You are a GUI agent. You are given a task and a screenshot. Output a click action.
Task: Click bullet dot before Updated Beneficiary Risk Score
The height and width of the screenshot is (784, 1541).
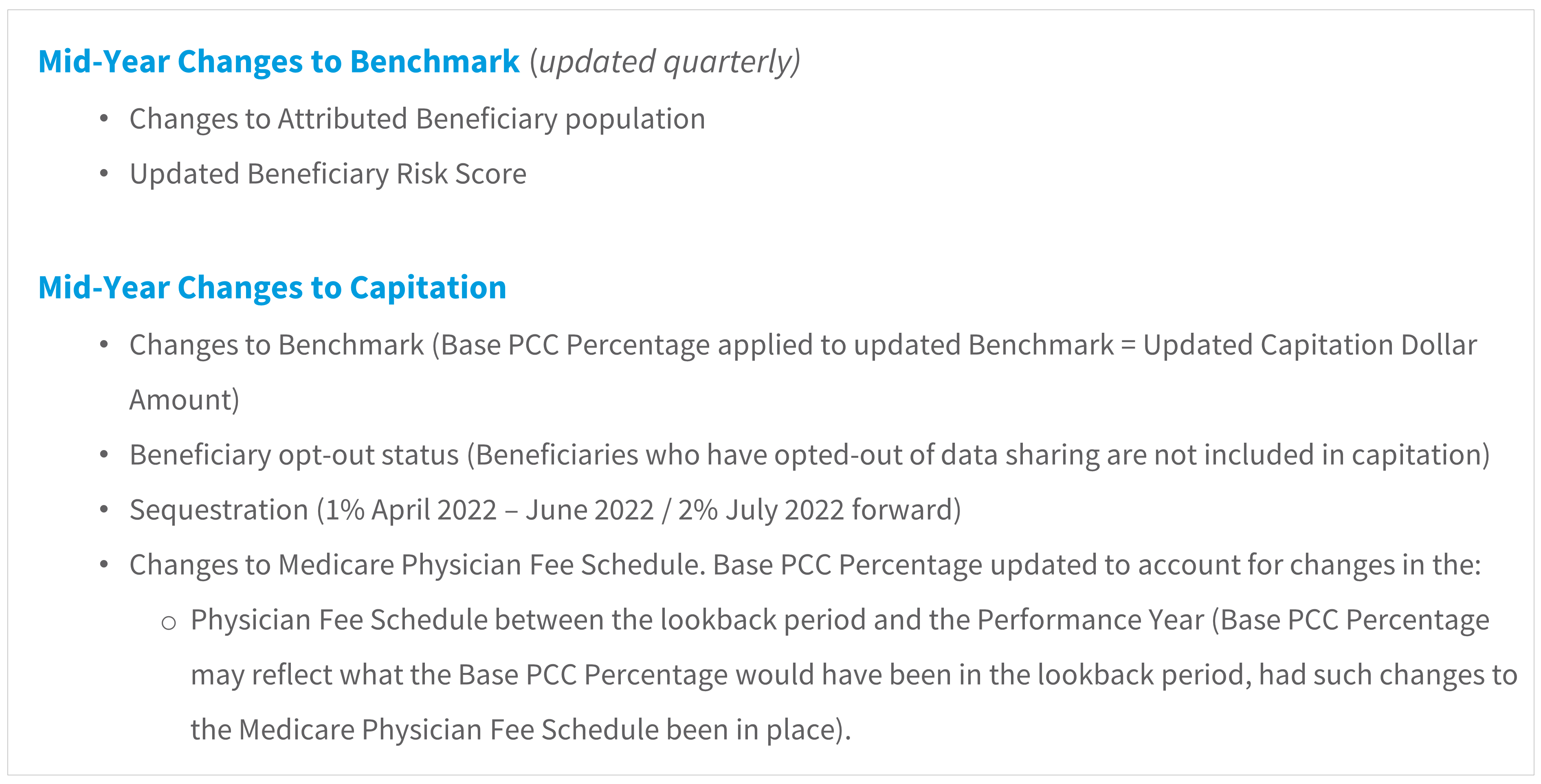tap(104, 173)
